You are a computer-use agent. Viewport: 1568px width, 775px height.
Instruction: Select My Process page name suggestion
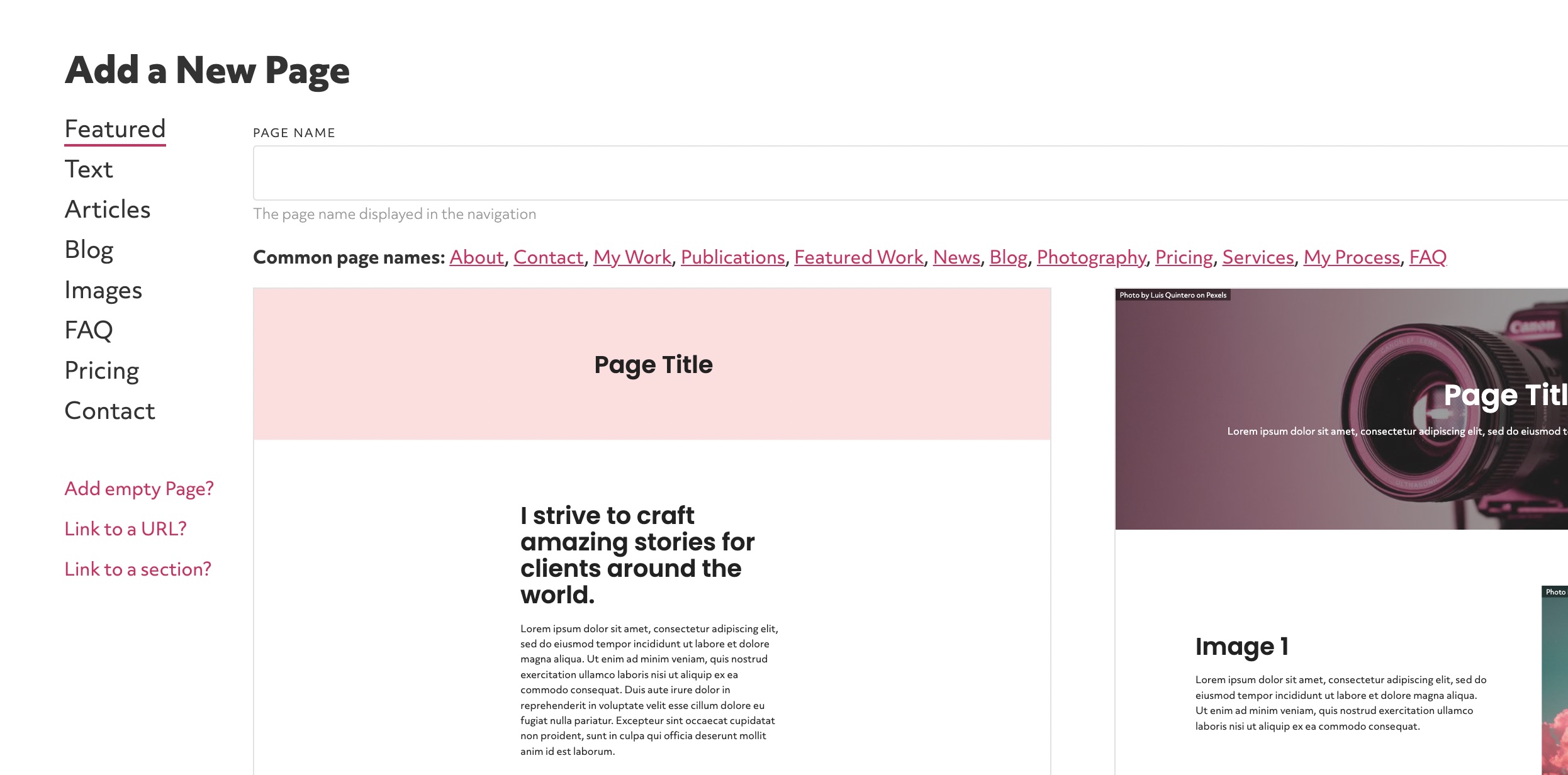coord(1352,257)
